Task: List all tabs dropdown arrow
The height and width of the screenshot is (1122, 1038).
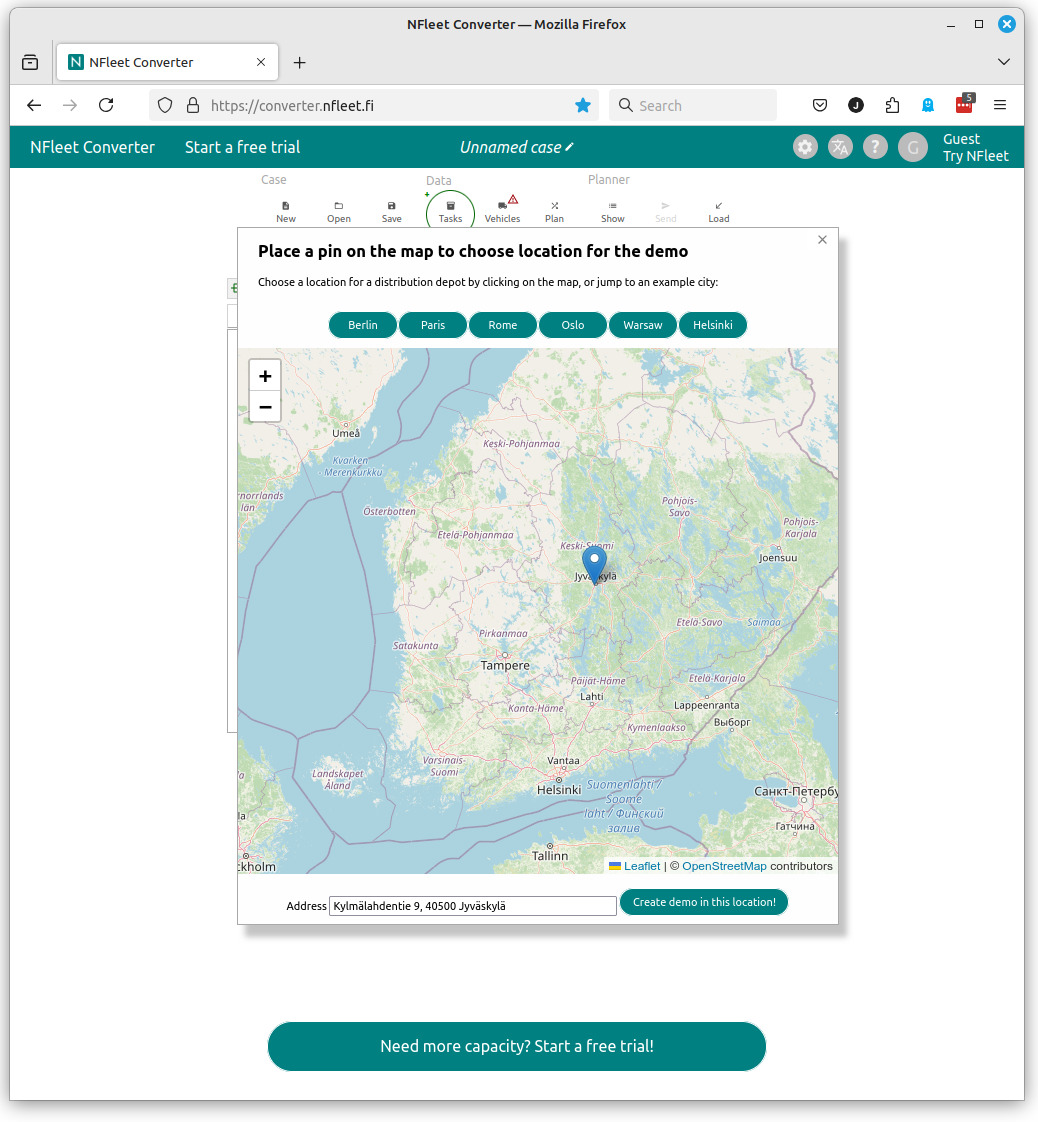Action: (1004, 62)
